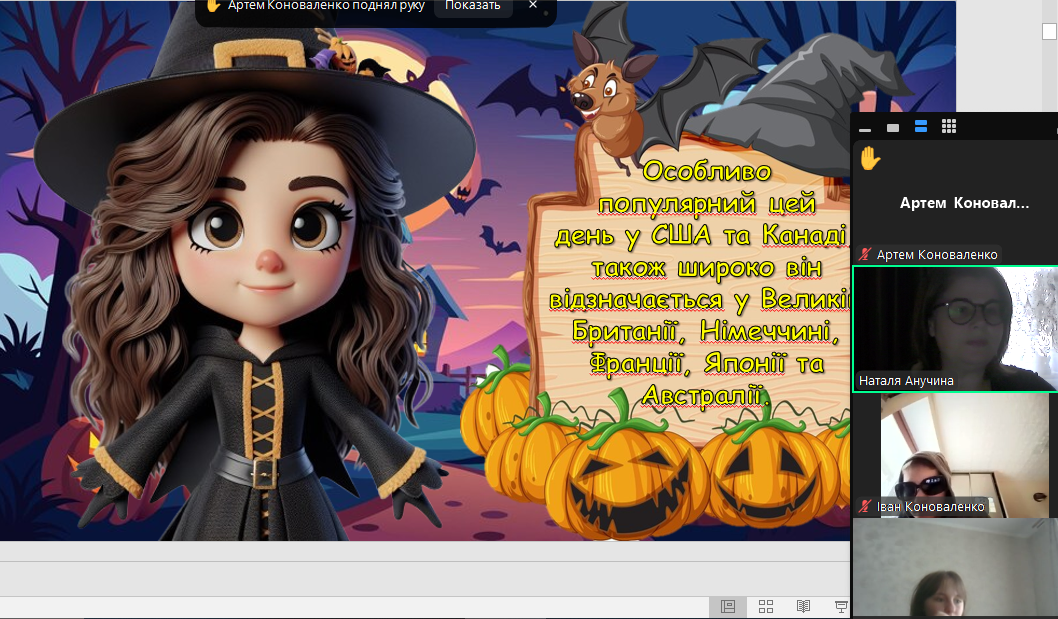Viewport: 1058px width, 619px height.
Task: Click the word відзначається on the slide
Action: click(636, 299)
